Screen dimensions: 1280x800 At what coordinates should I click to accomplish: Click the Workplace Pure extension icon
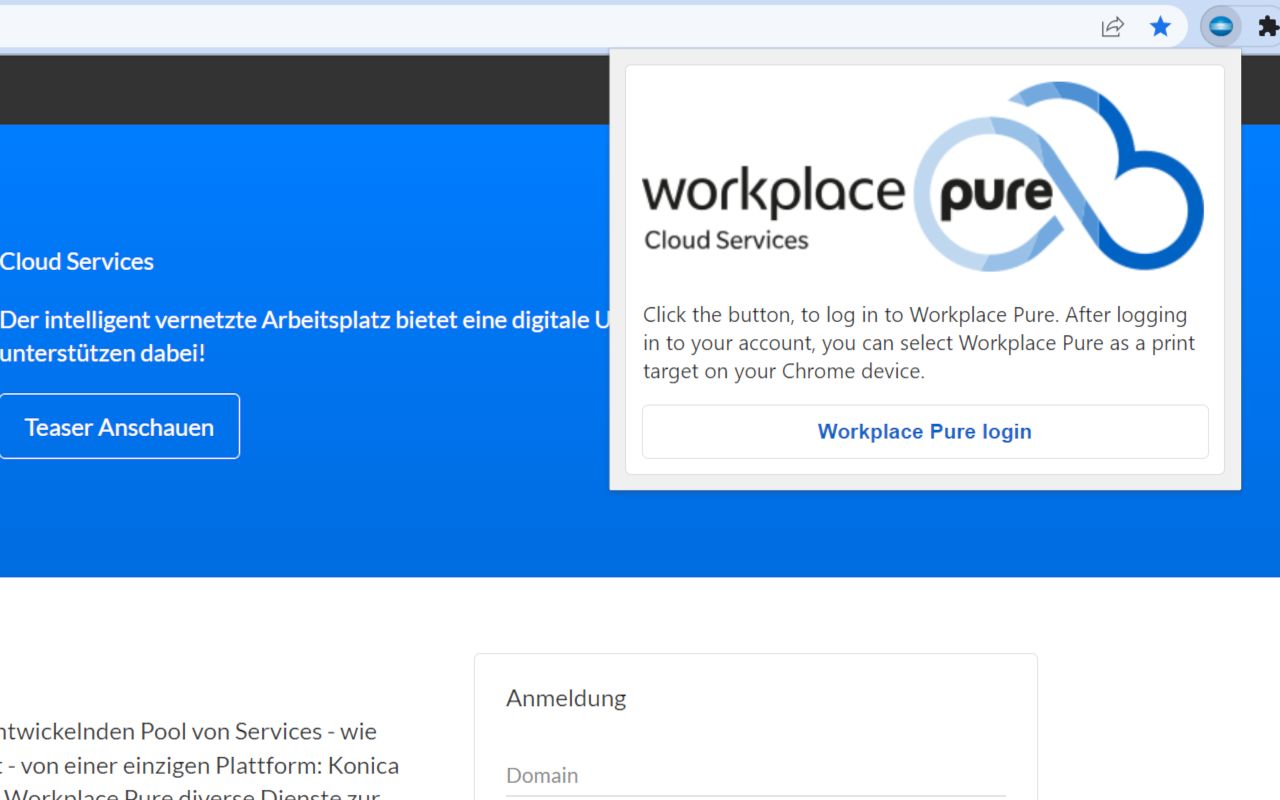[x=1220, y=26]
